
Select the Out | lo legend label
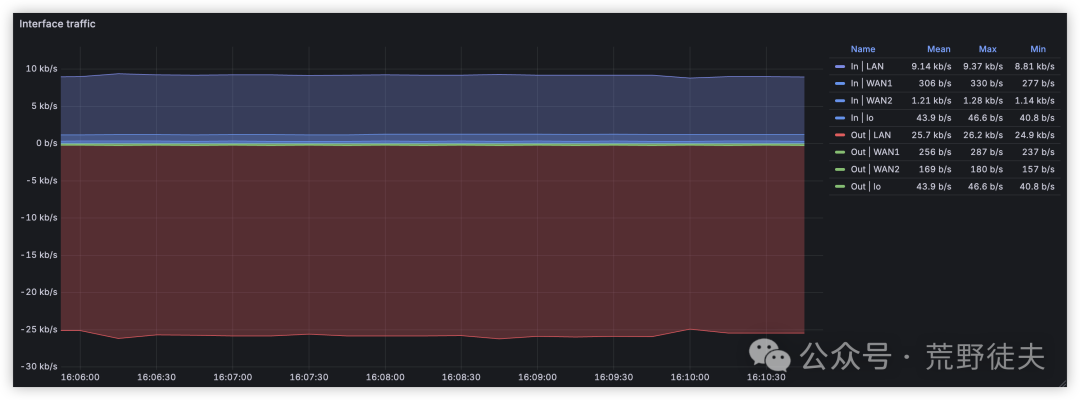[865, 186]
